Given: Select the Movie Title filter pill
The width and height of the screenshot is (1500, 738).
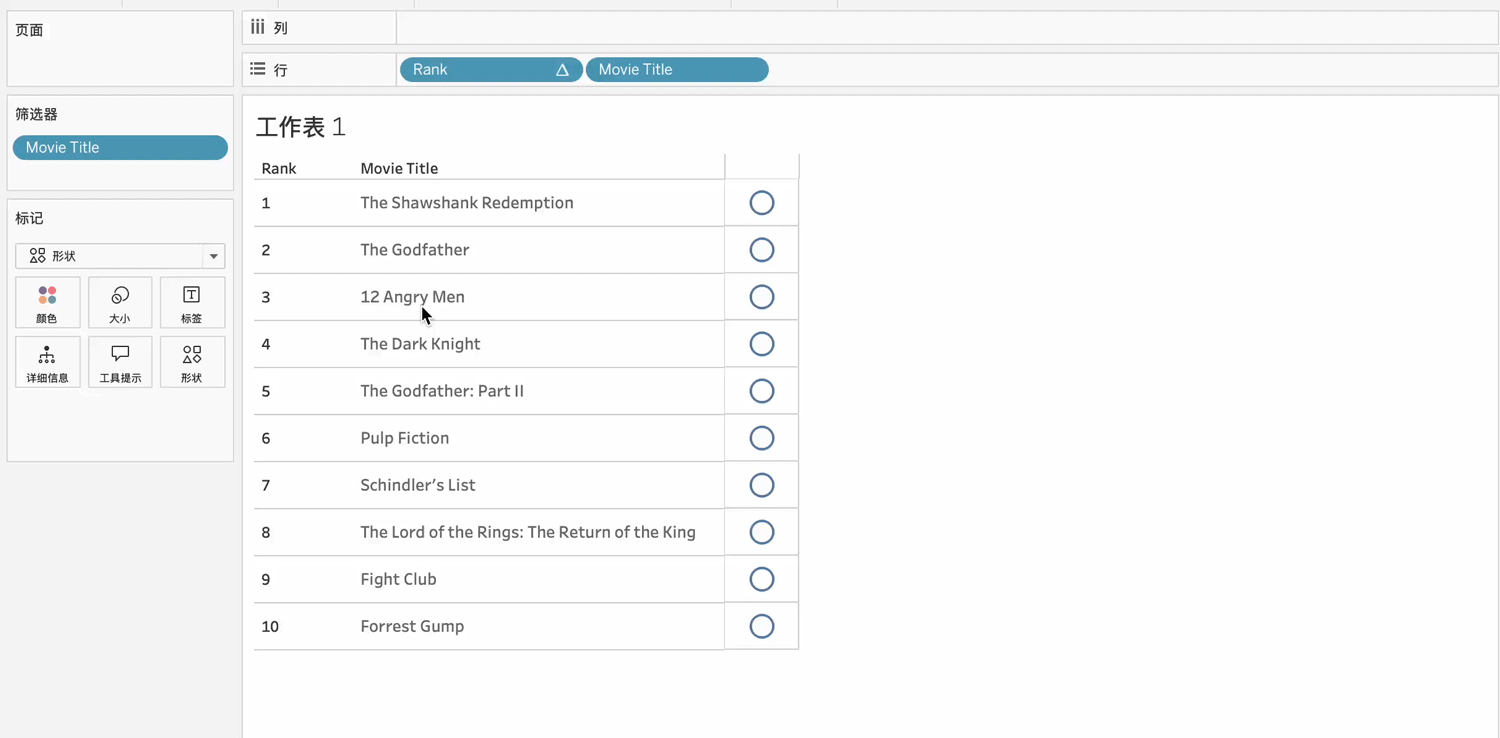Looking at the screenshot, I should pyautogui.click(x=120, y=147).
